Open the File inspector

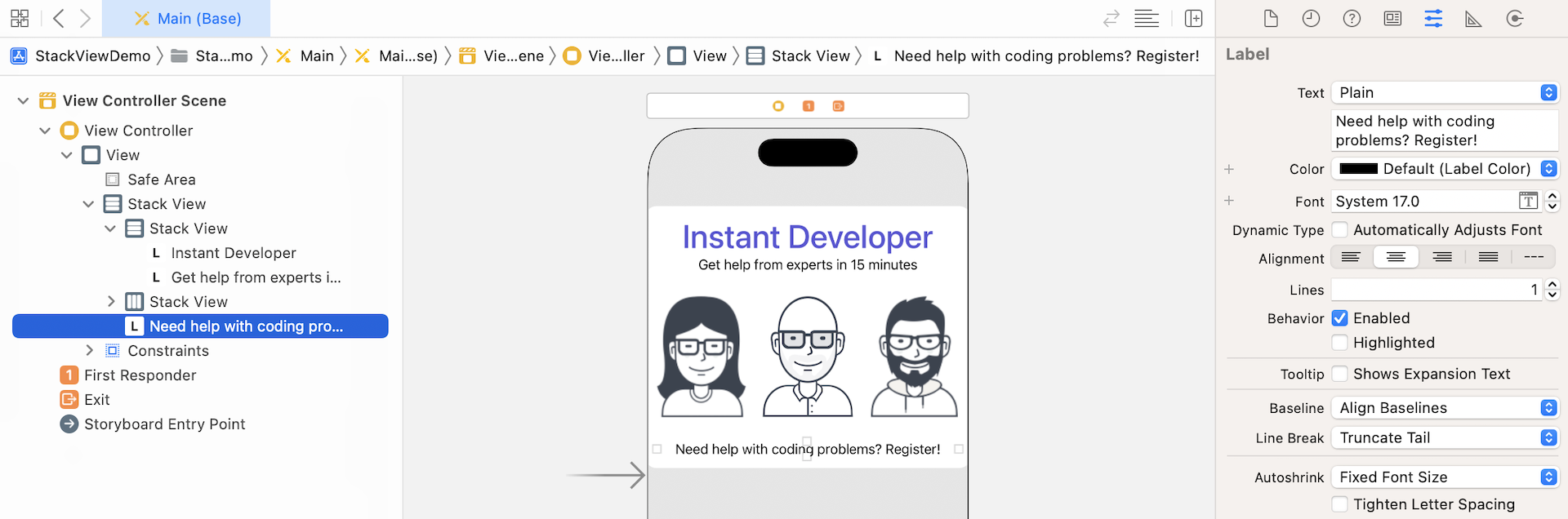[1271, 19]
